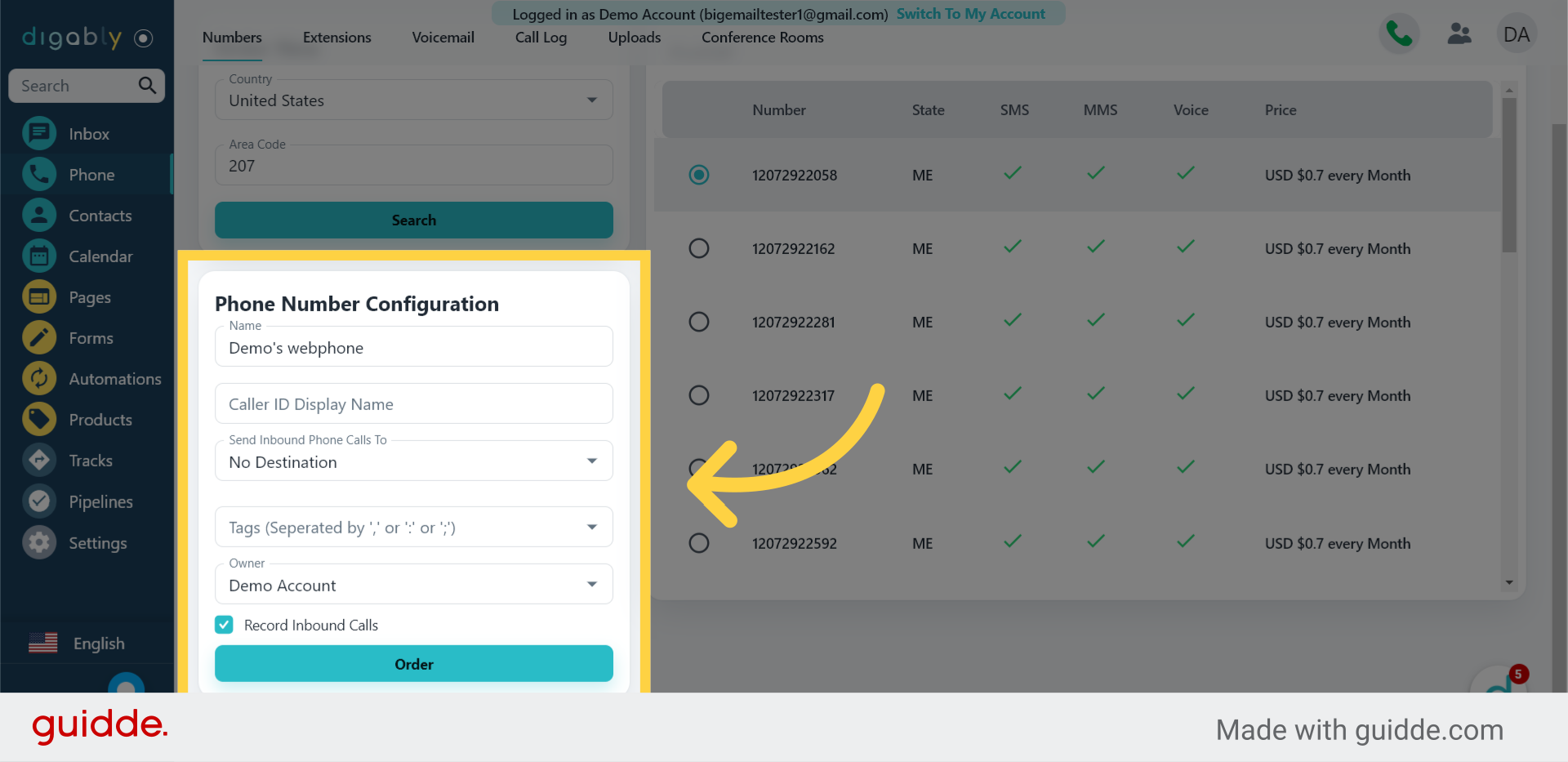Open the Calendar icon in sidebar
Screen dimensions: 1568x762
39,256
